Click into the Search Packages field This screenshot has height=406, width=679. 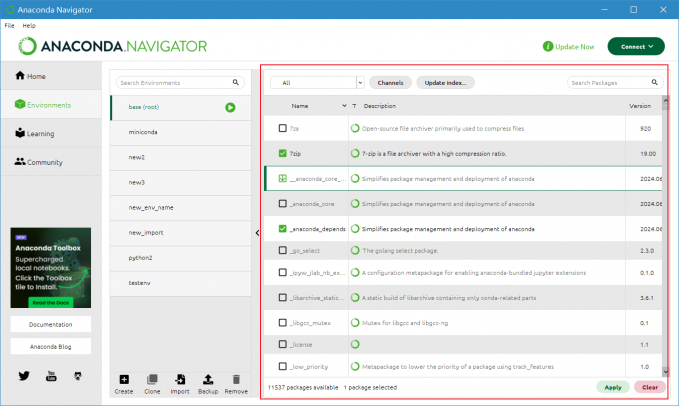[x=614, y=82]
